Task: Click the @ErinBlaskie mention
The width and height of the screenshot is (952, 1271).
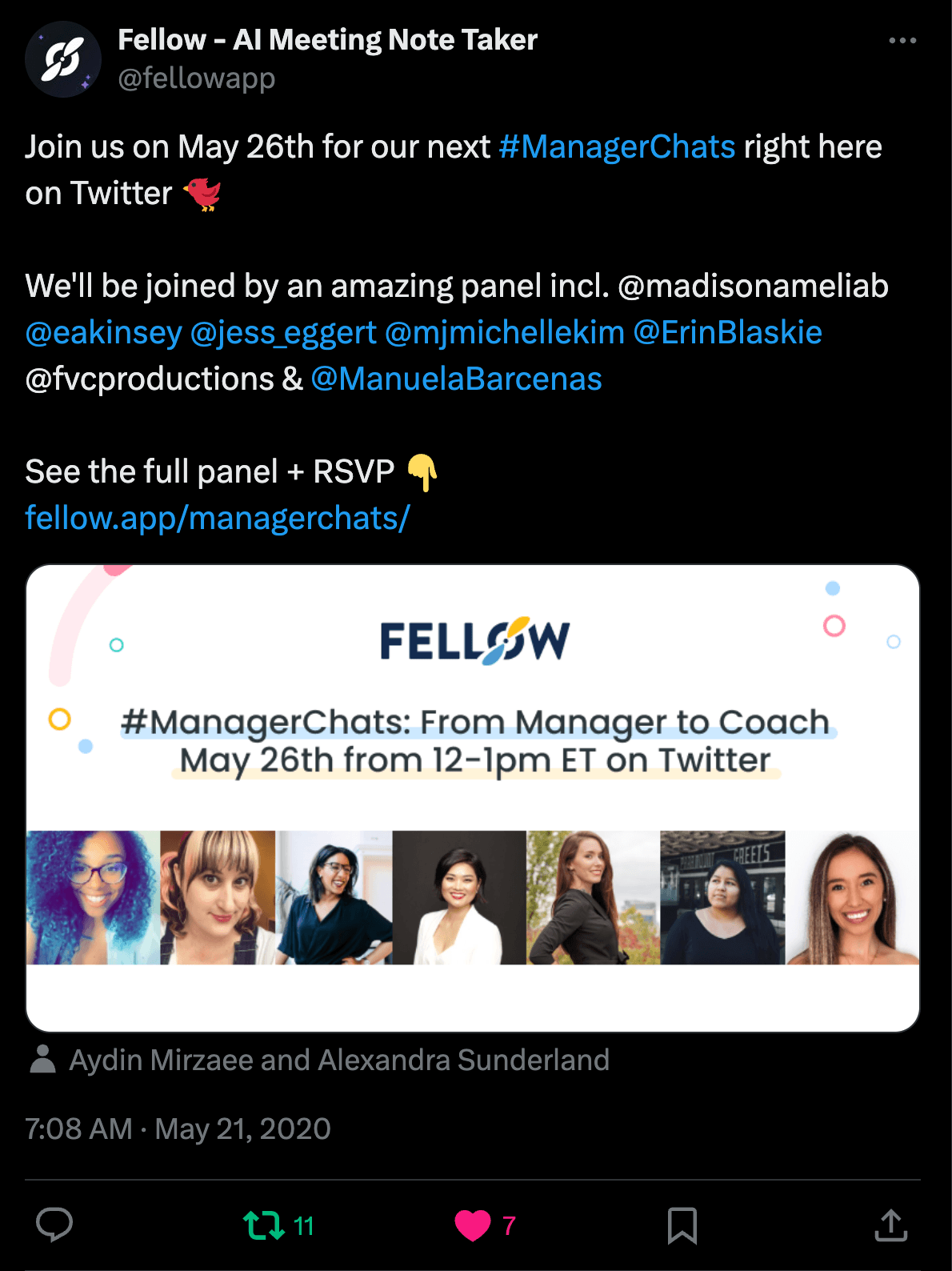Action: (x=727, y=333)
